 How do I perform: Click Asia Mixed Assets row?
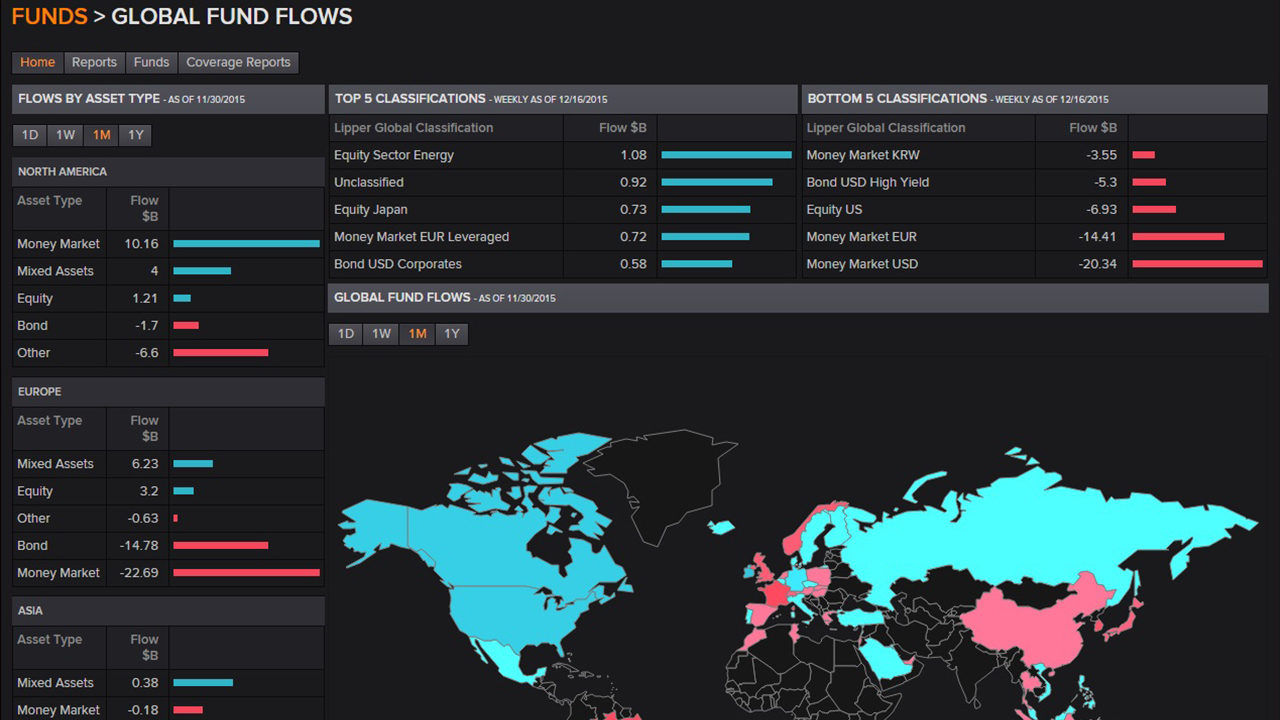coord(168,683)
